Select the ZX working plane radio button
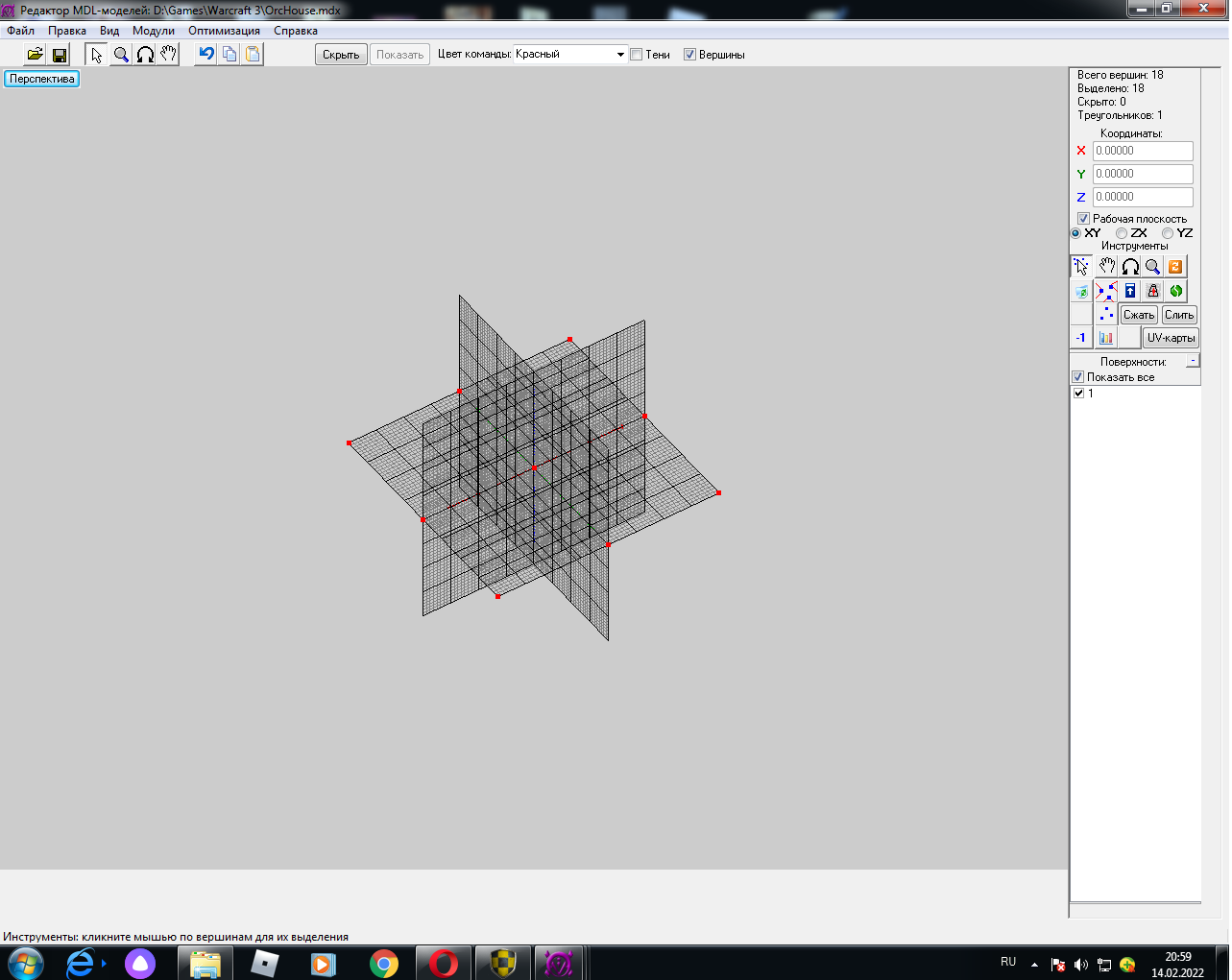Viewport: 1232px width, 980px height. (x=1122, y=233)
